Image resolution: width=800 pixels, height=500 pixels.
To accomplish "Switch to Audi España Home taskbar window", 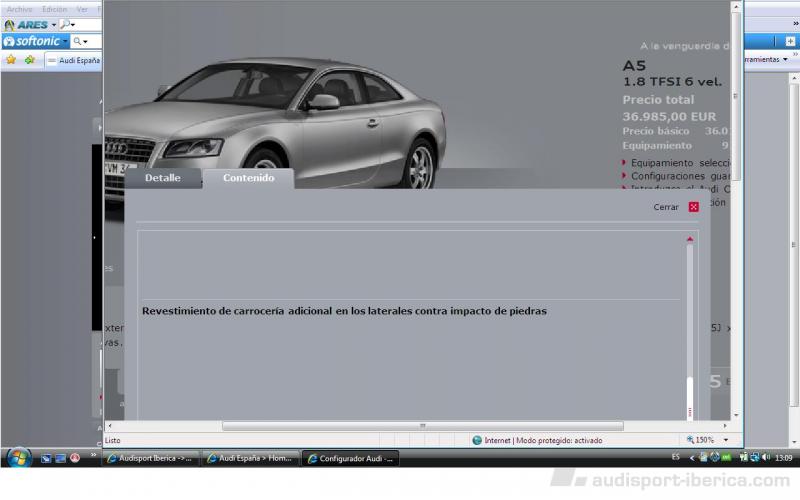I will (x=250, y=458).
